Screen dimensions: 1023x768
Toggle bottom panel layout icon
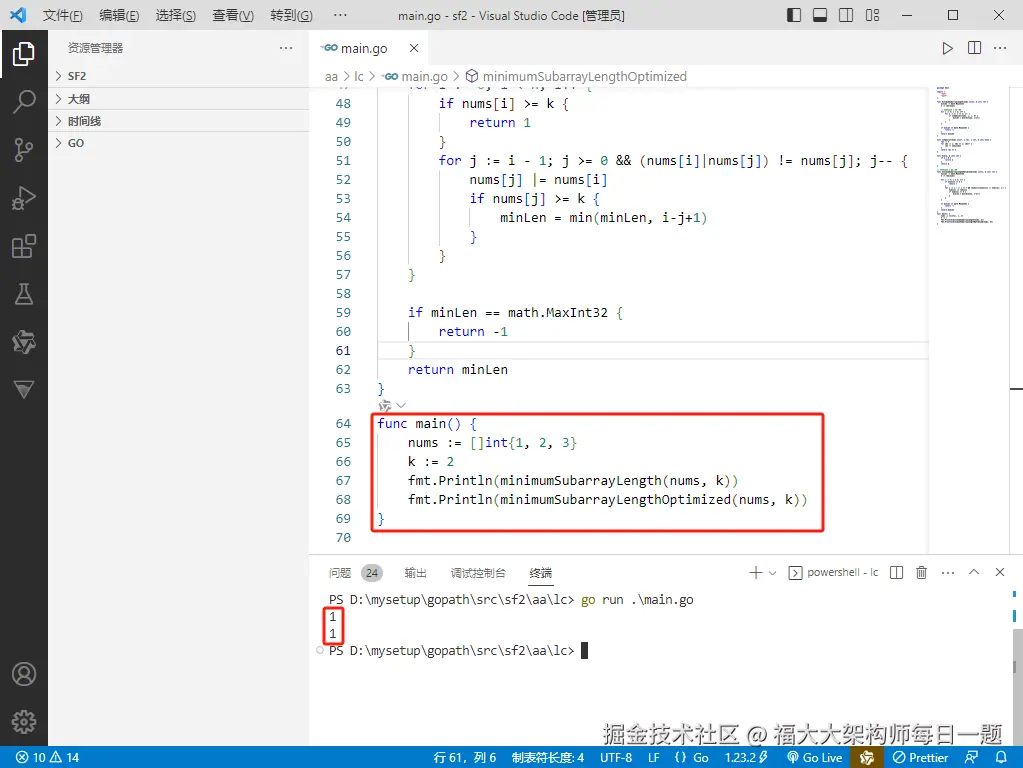tap(820, 15)
